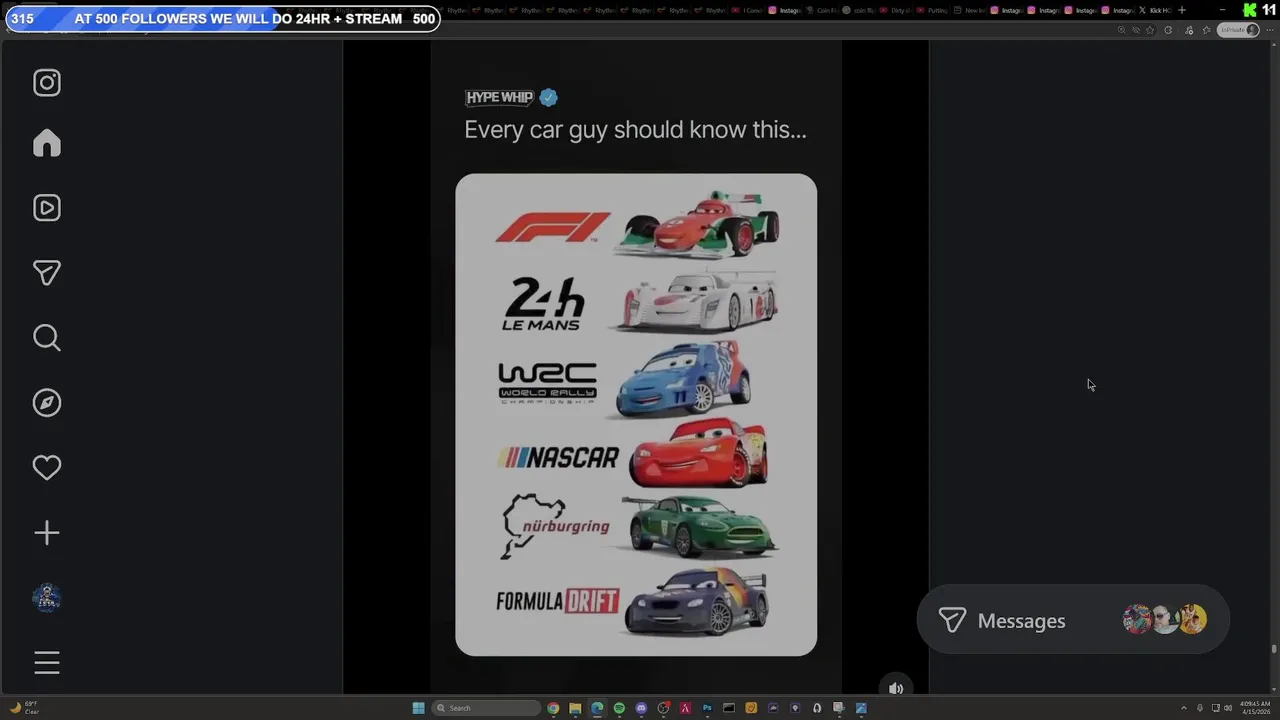This screenshot has width=1280, height=720.
Task: Toggle the reel sound speaker icon
Action: coord(896,688)
